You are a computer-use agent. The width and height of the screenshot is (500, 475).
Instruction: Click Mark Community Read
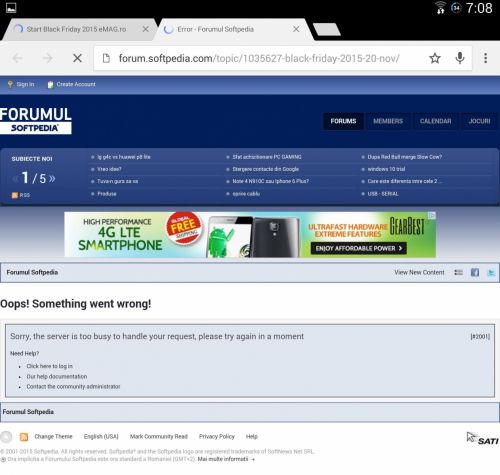tap(159, 436)
